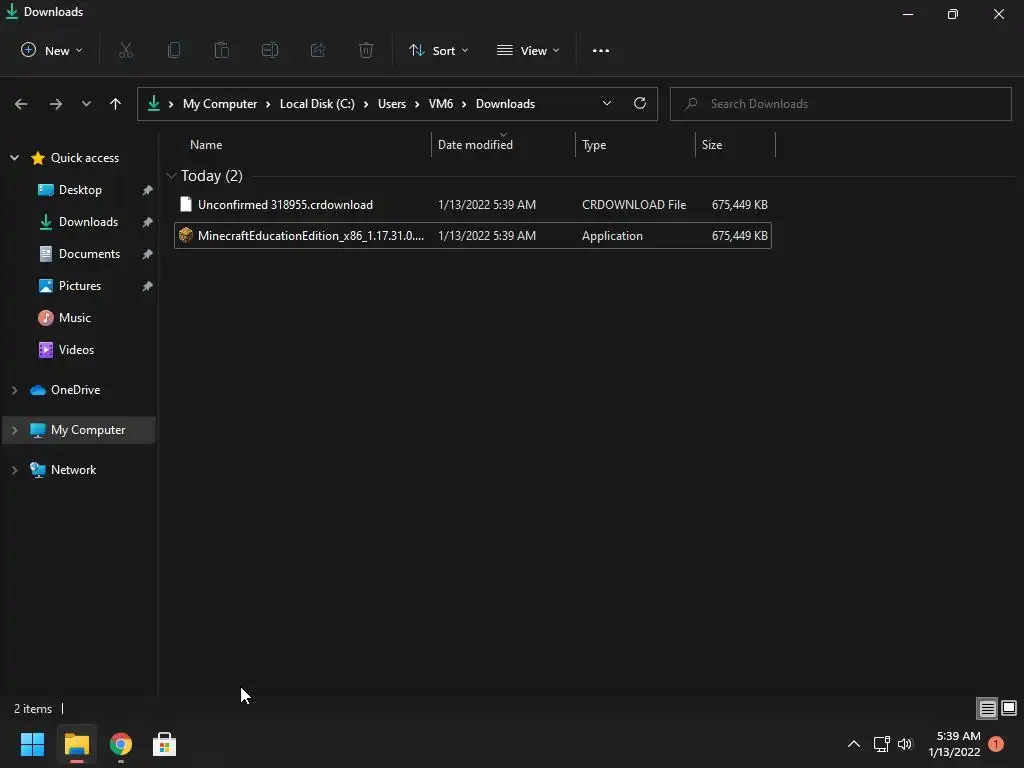Image resolution: width=1024 pixels, height=768 pixels.
Task: Open the recent locations dropdown chevron
Action: pos(86,104)
